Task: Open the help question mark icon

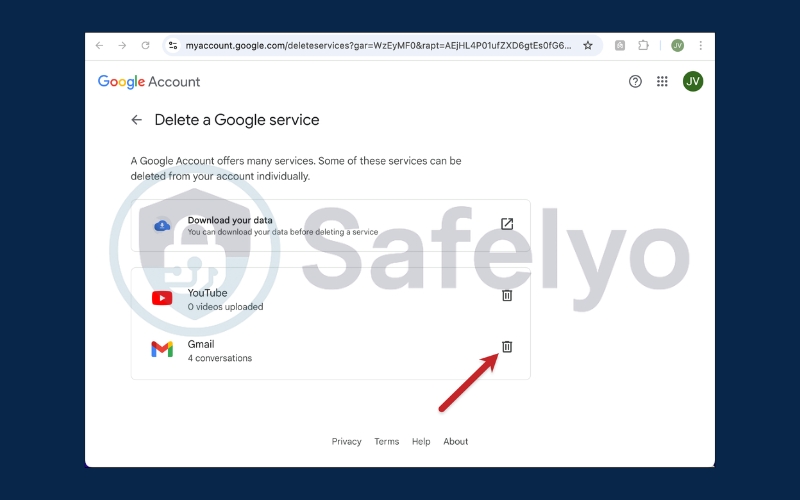Action: 635,81
